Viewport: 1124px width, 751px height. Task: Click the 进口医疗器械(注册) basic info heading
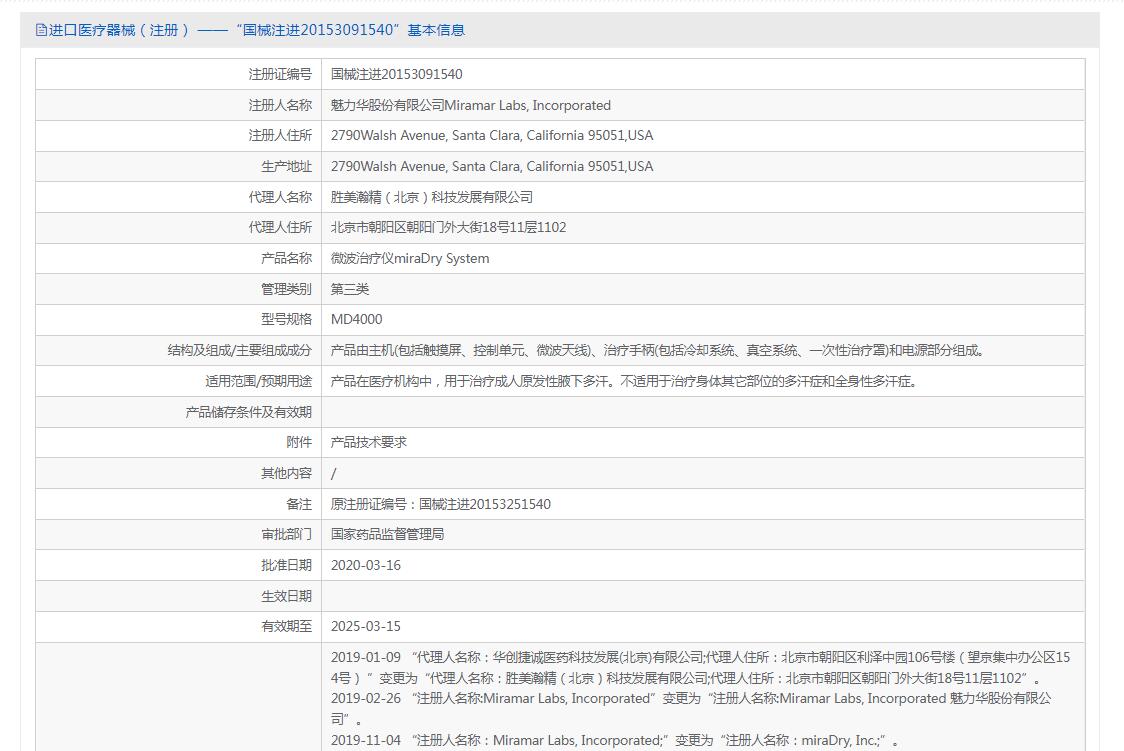(x=257, y=30)
